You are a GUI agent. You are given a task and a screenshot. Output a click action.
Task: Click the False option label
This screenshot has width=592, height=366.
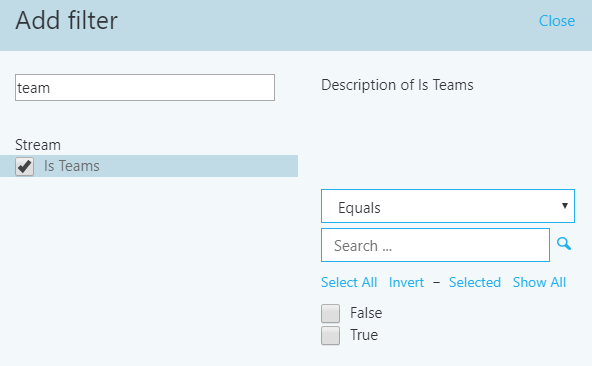tap(366, 313)
